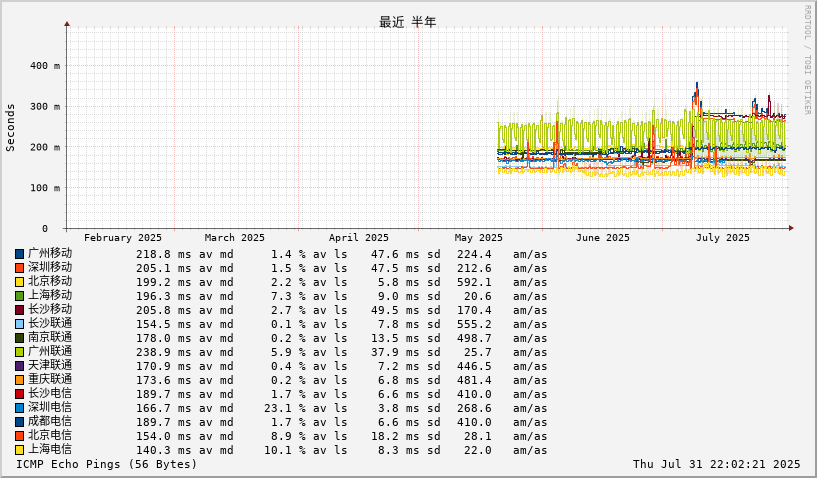Click the 上海电信 legend label
The height and width of the screenshot is (478, 817).
click(50, 450)
